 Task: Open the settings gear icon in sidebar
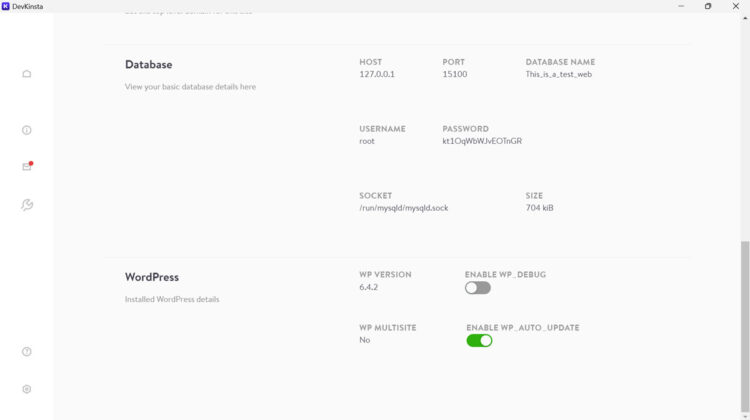click(x=27, y=389)
